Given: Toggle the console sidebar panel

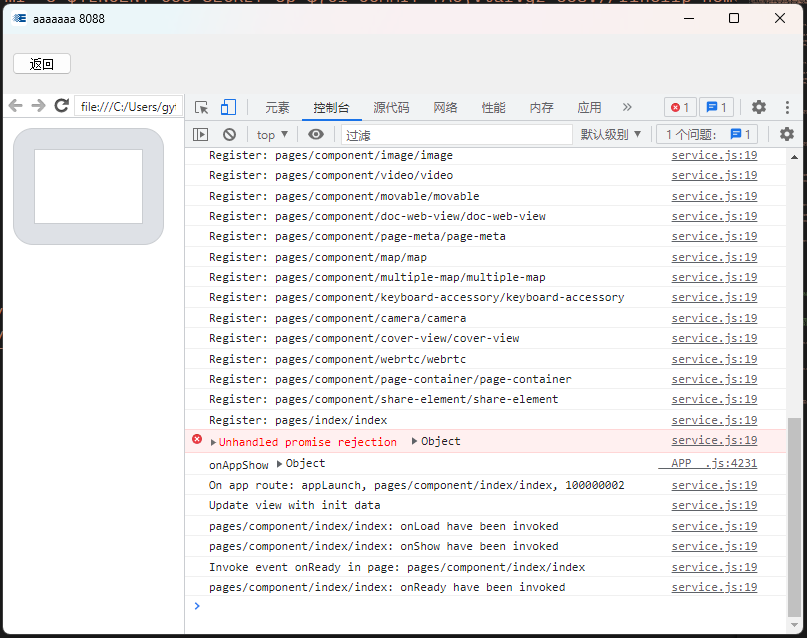Looking at the screenshot, I should coord(201,134).
